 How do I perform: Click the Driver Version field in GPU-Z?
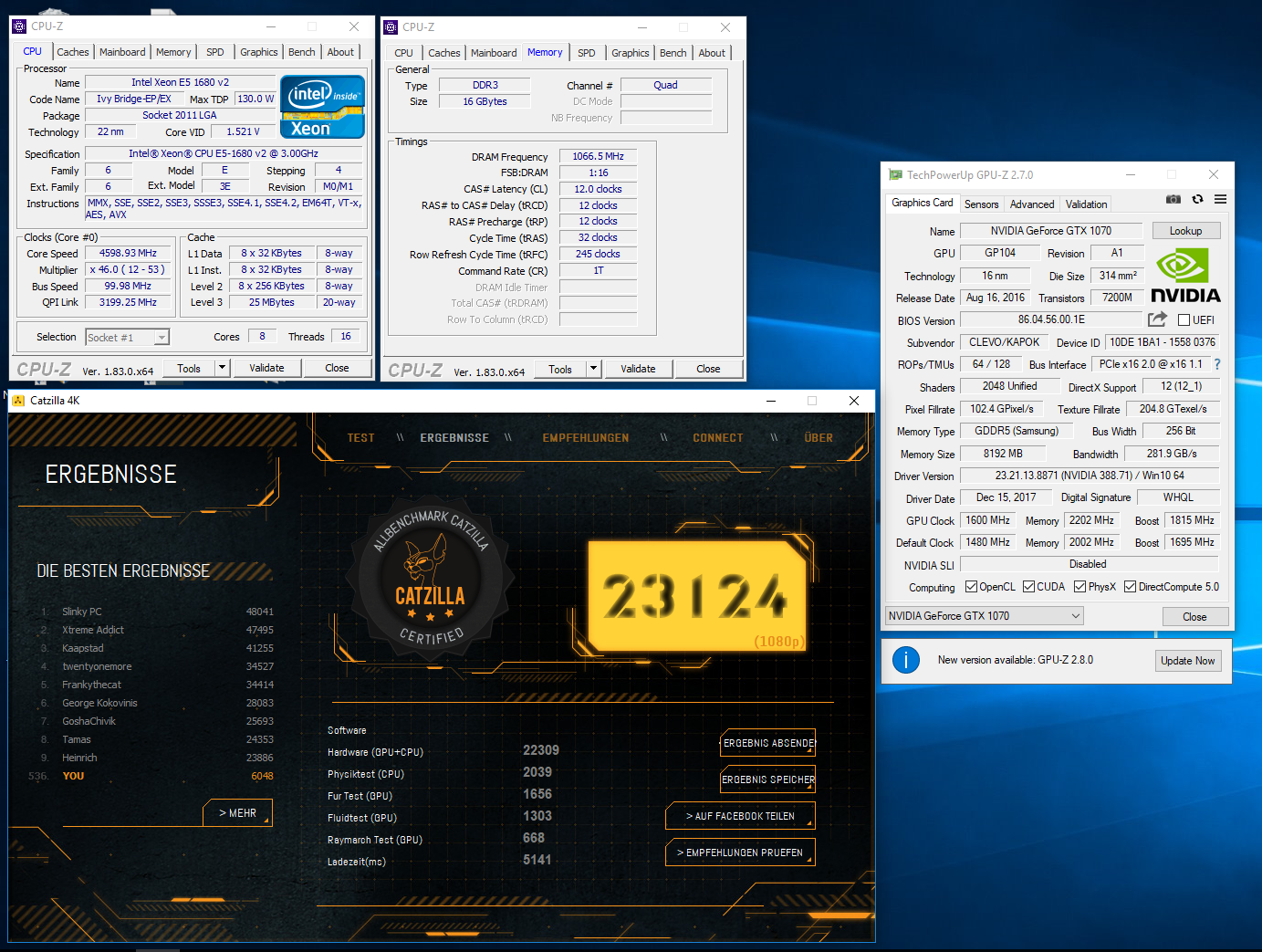point(1090,476)
